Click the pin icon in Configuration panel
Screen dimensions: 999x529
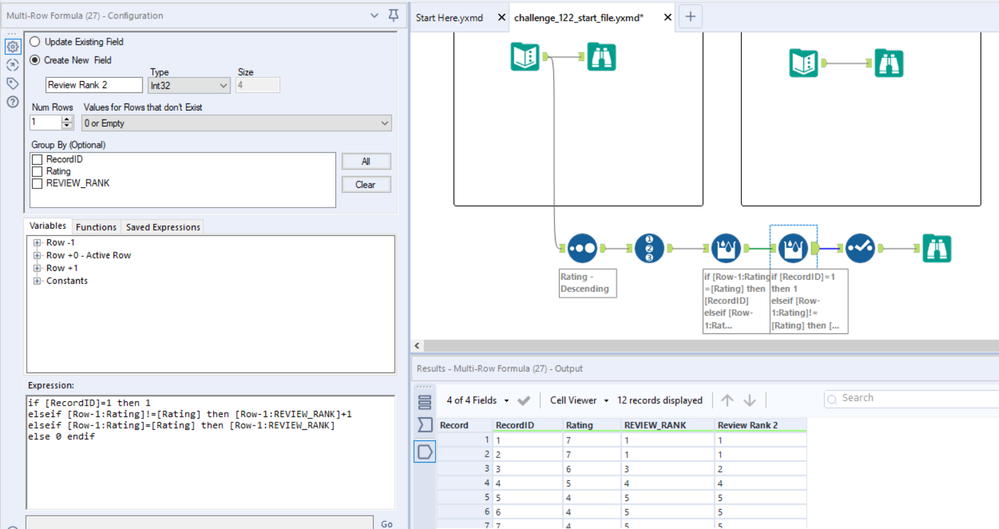pos(393,16)
